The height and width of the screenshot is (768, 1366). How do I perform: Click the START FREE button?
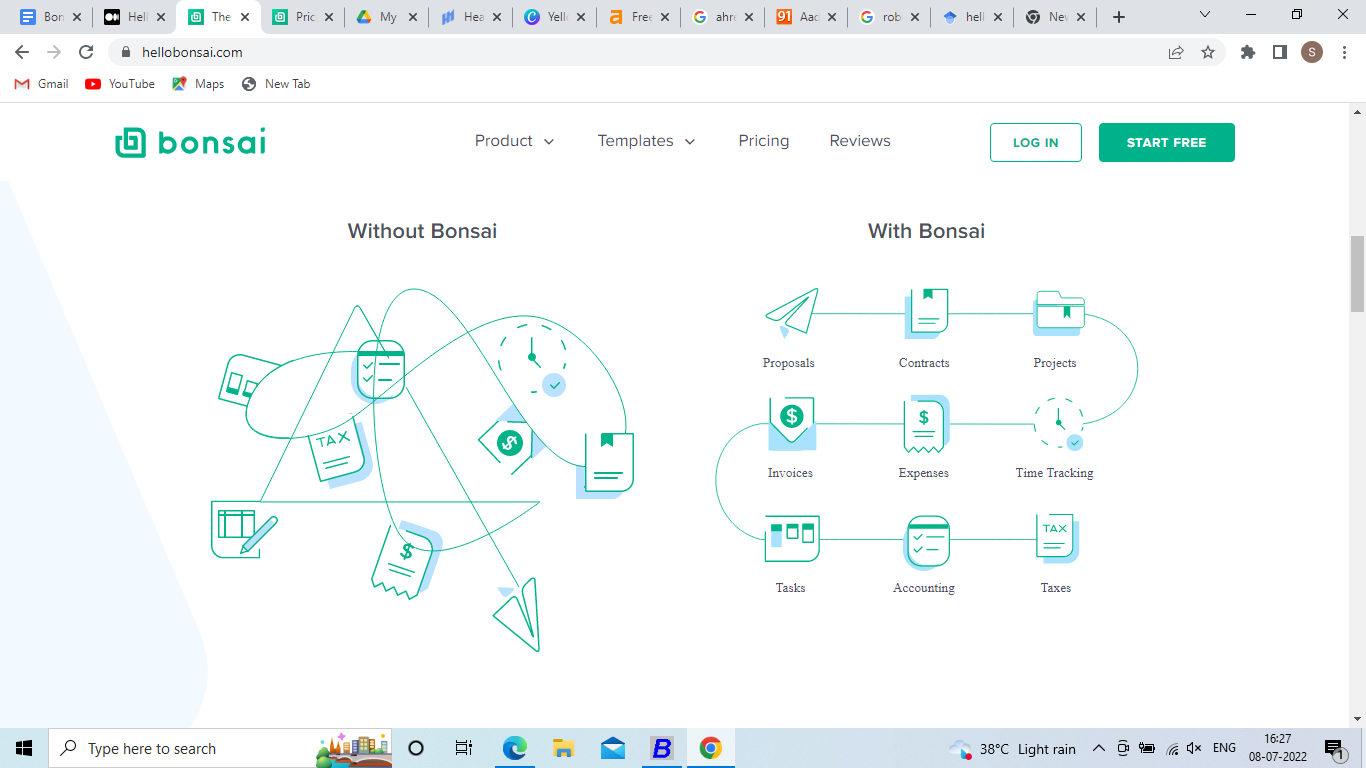point(1166,142)
